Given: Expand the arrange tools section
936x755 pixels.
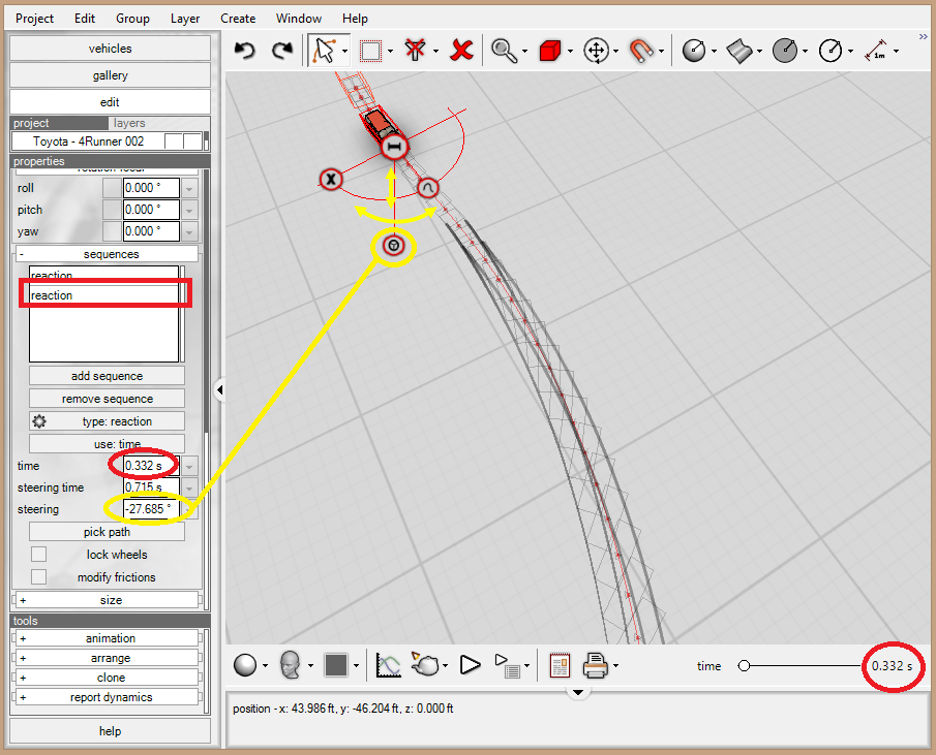Looking at the screenshot, I should click(107, 658).
